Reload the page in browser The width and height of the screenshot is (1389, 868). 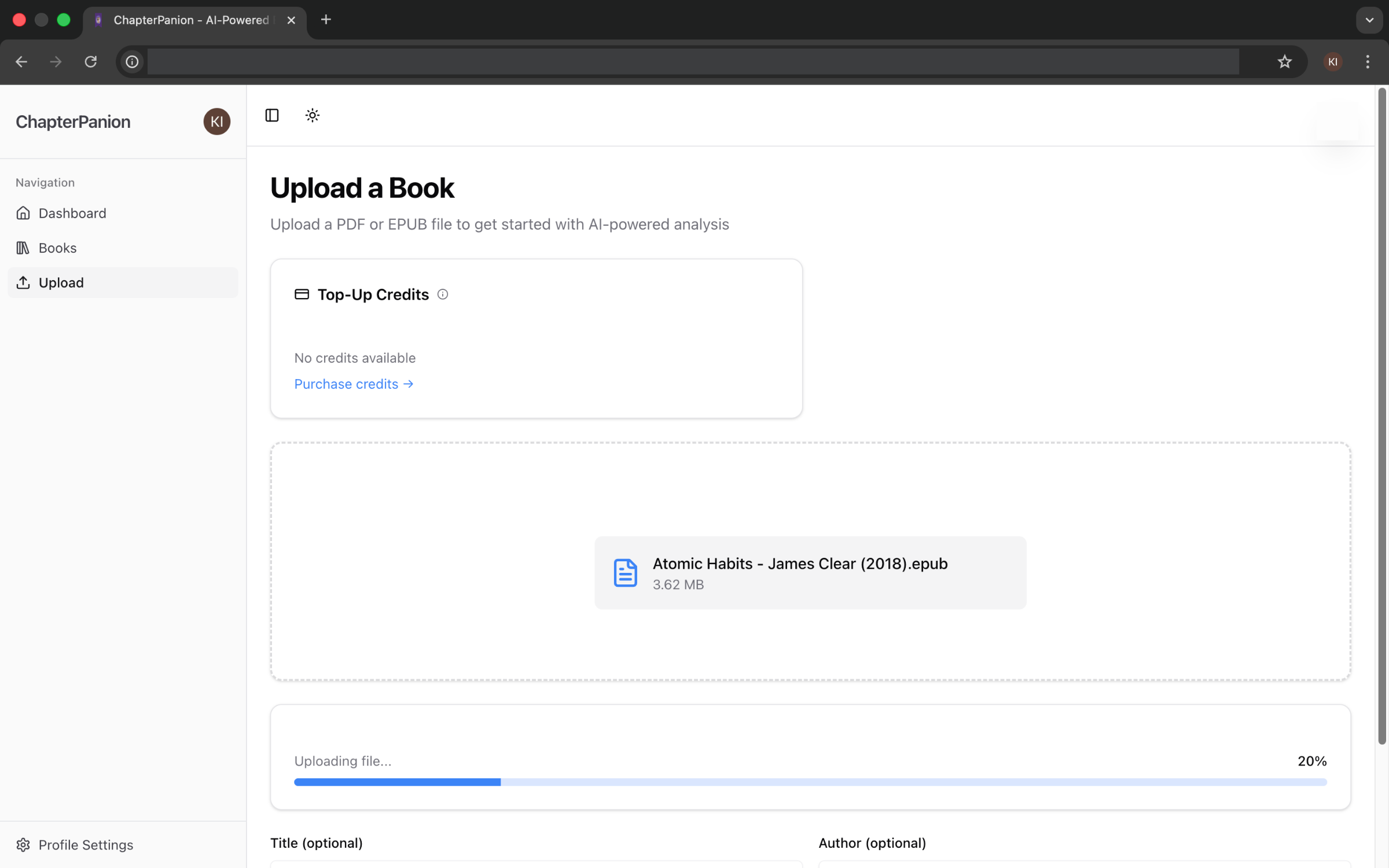91,62
